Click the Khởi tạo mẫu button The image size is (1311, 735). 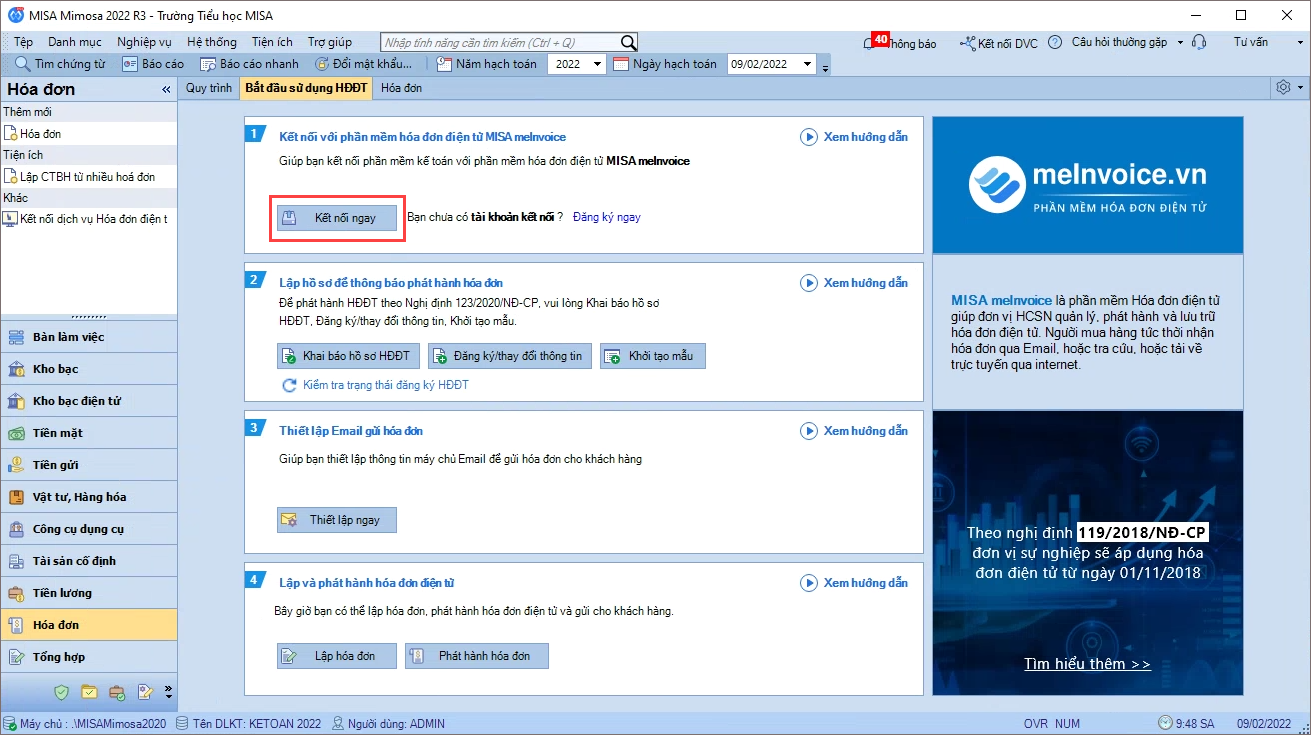[x=653, y=356]
